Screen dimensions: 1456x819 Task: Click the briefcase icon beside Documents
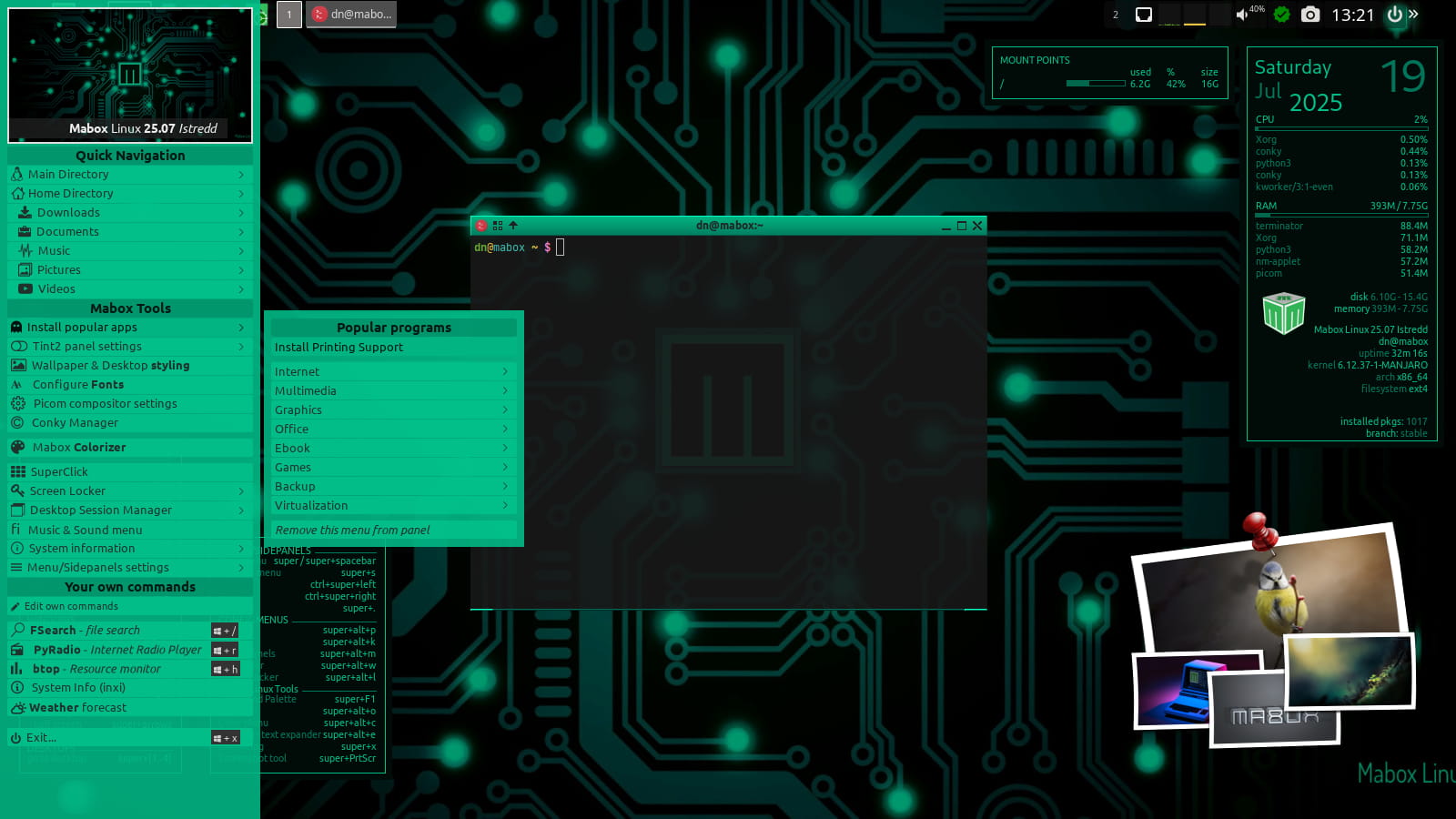coord(25,231)
